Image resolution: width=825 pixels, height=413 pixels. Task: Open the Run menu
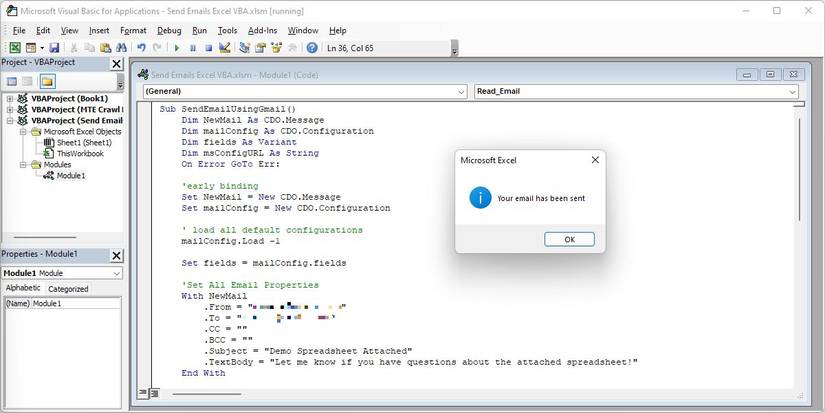click(x=199, y=31)
